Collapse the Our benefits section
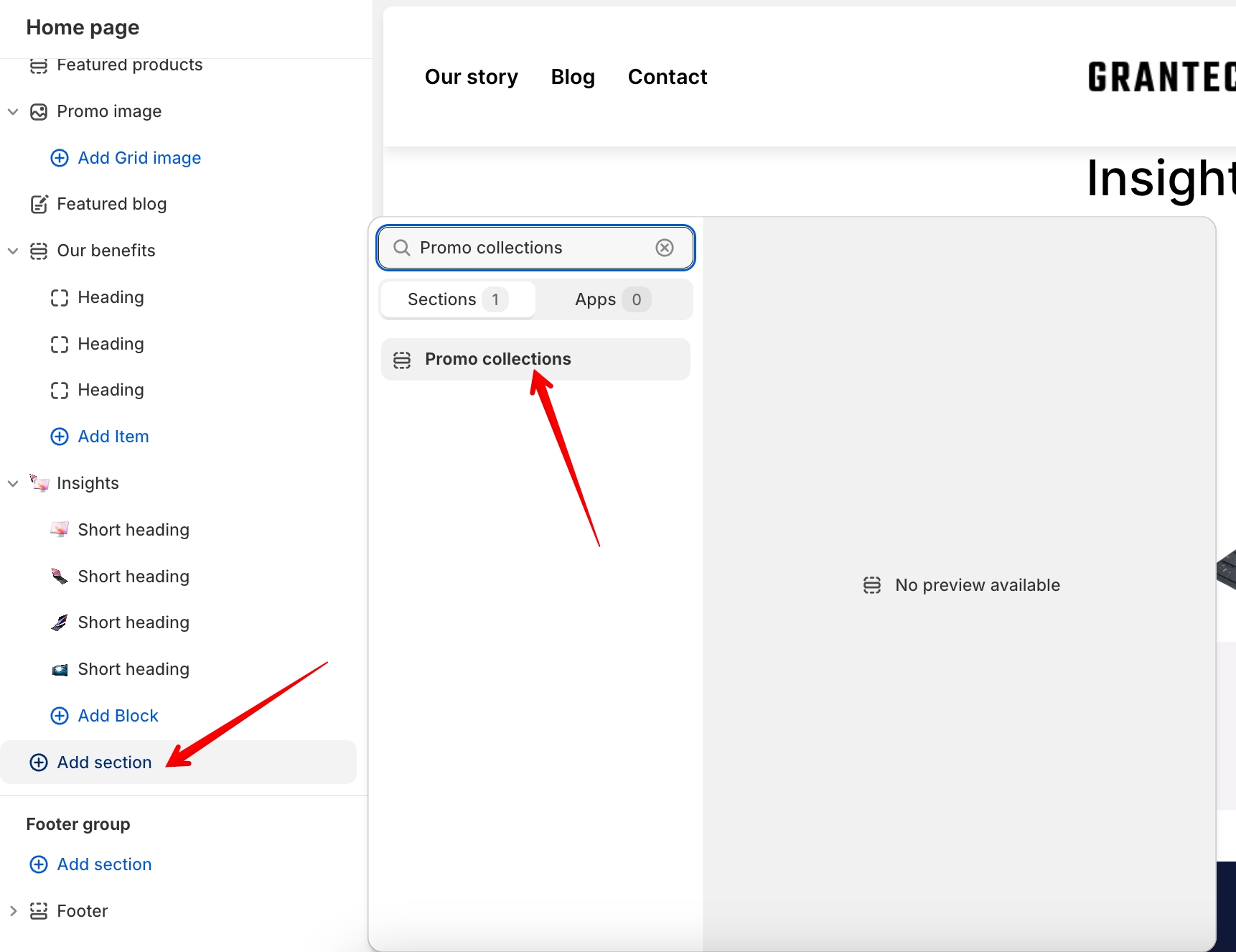 (13, 251)
